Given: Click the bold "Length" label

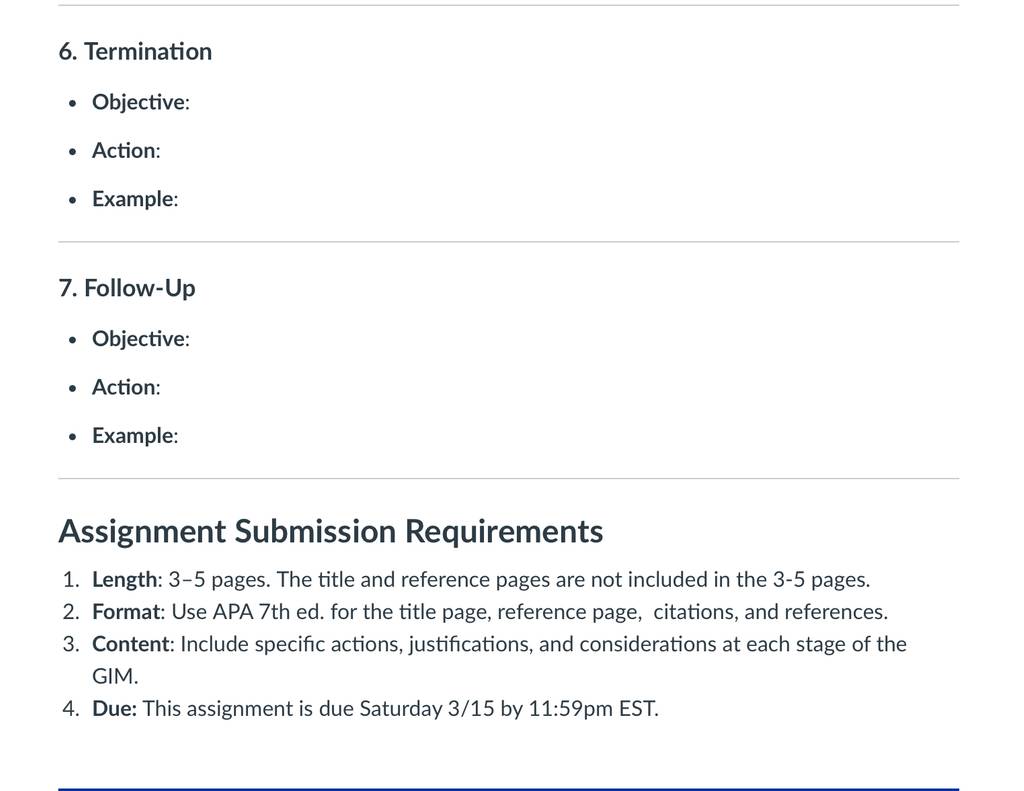Looking at the screenshot, I should click(x=125, y=579).
